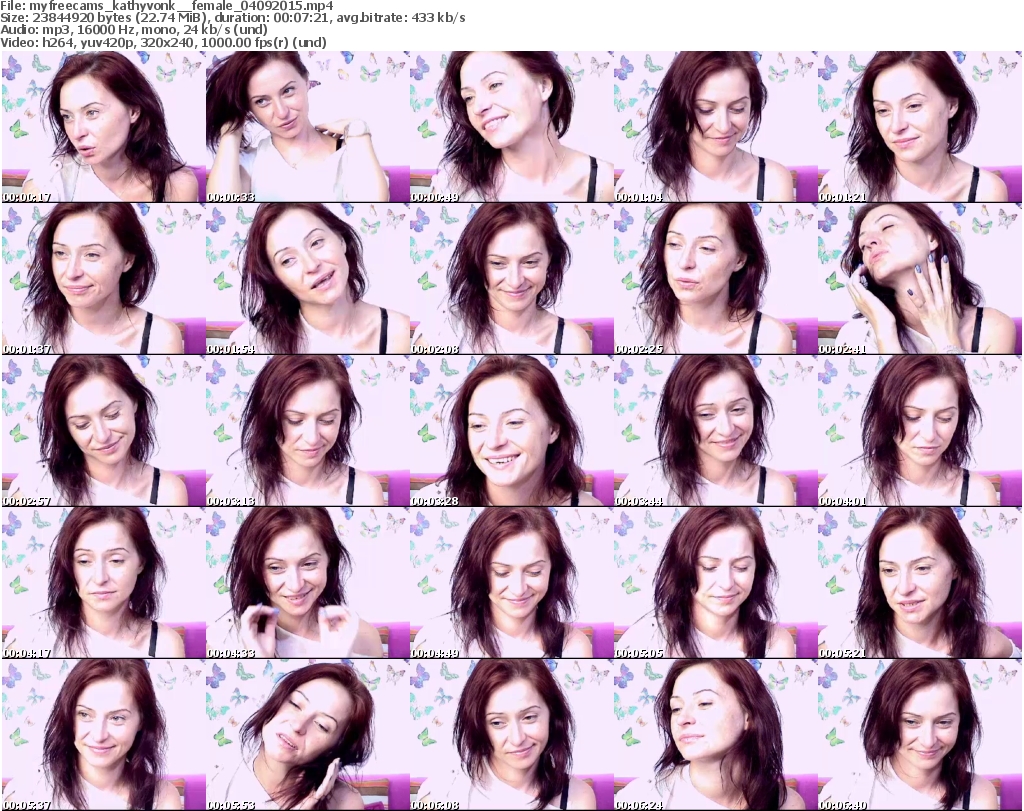The width and height of the screenshot is (1024, 811).
Task: Click the thumbnail at 00:05:05
Action: 716,583
